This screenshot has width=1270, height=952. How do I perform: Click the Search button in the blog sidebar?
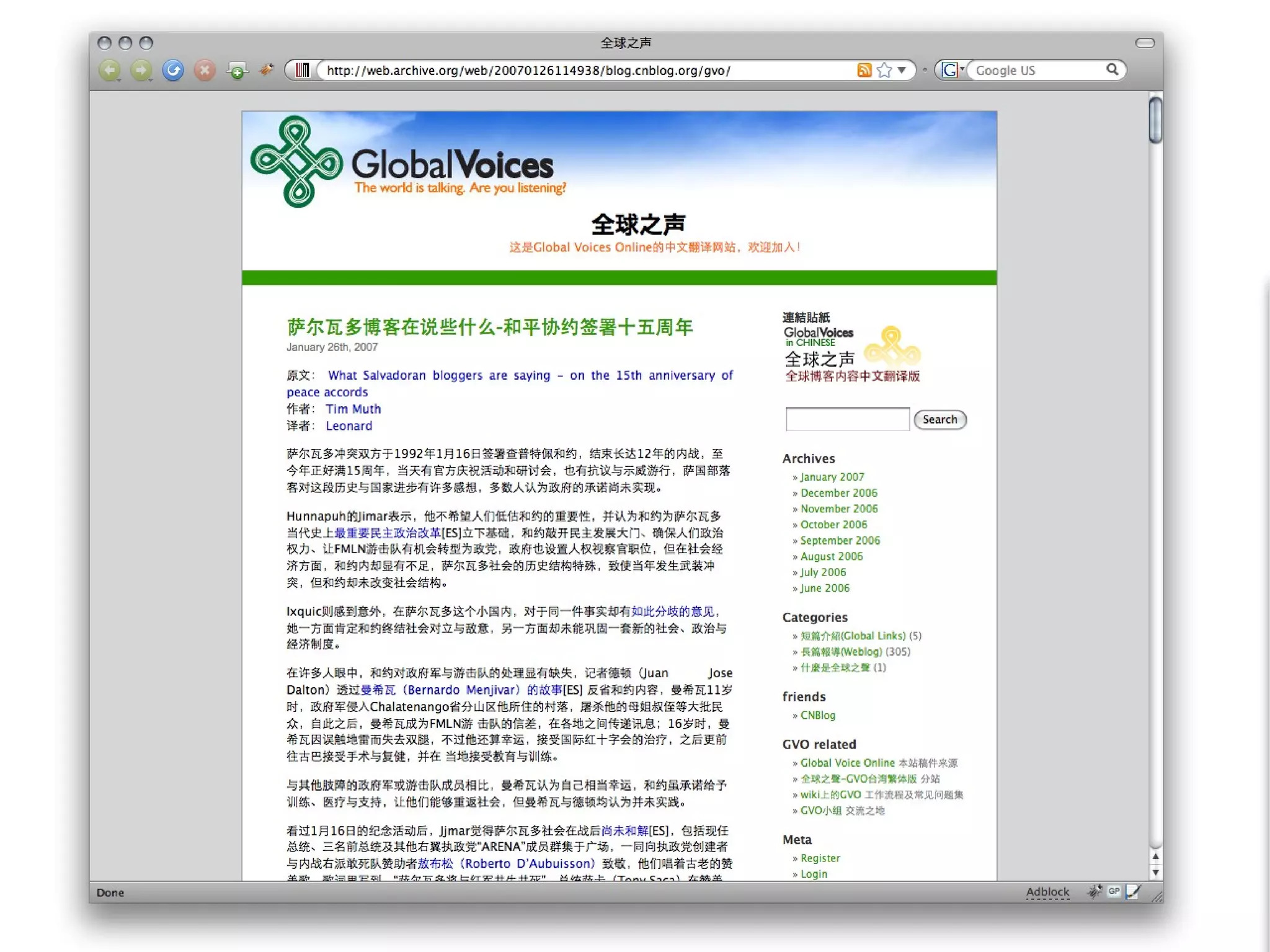point(939,419)
